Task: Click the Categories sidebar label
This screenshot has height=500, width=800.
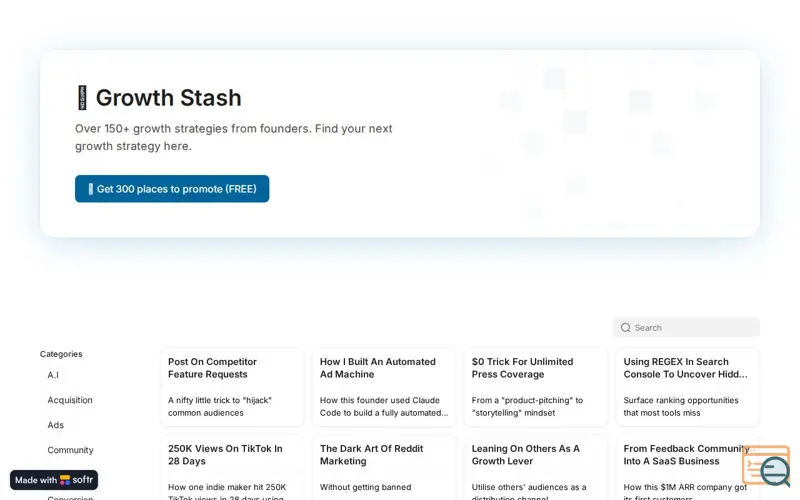Action: pos(61,354)
